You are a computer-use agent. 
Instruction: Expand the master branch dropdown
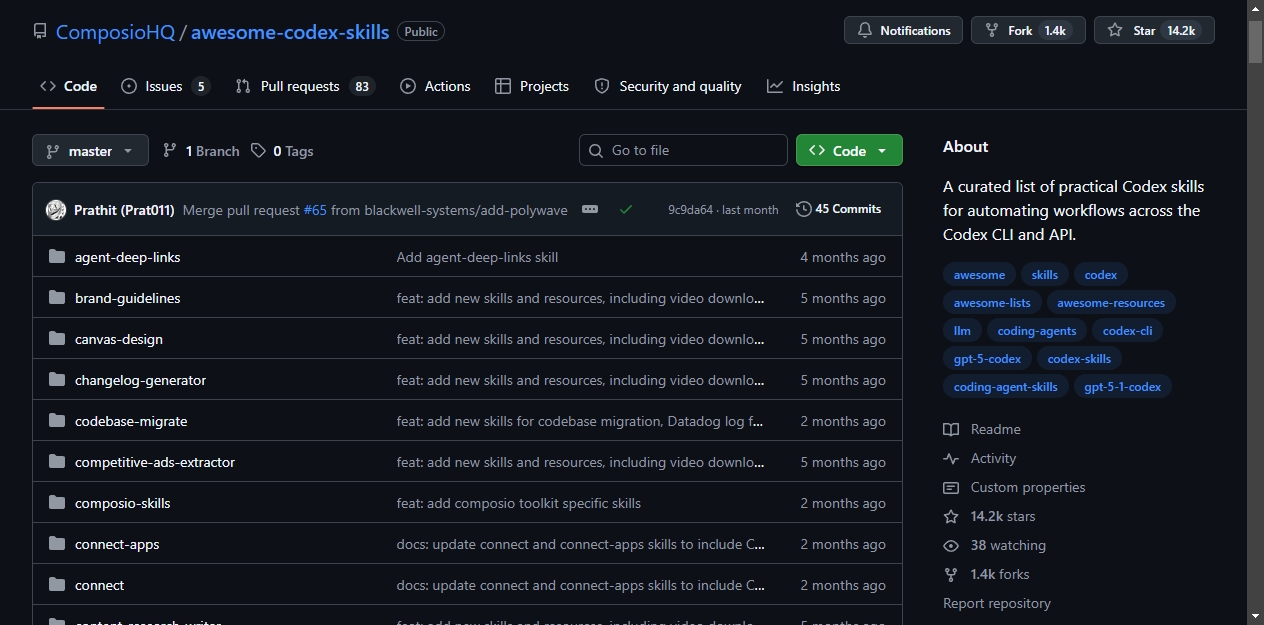[90, 150]
